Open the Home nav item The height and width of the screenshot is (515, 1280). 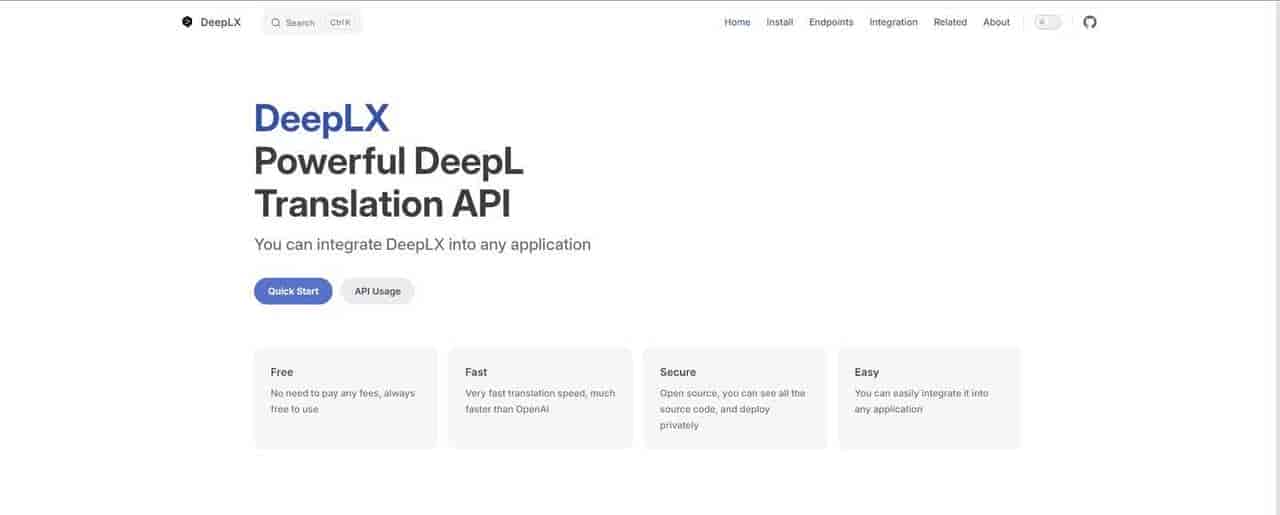tap(737, 22)
